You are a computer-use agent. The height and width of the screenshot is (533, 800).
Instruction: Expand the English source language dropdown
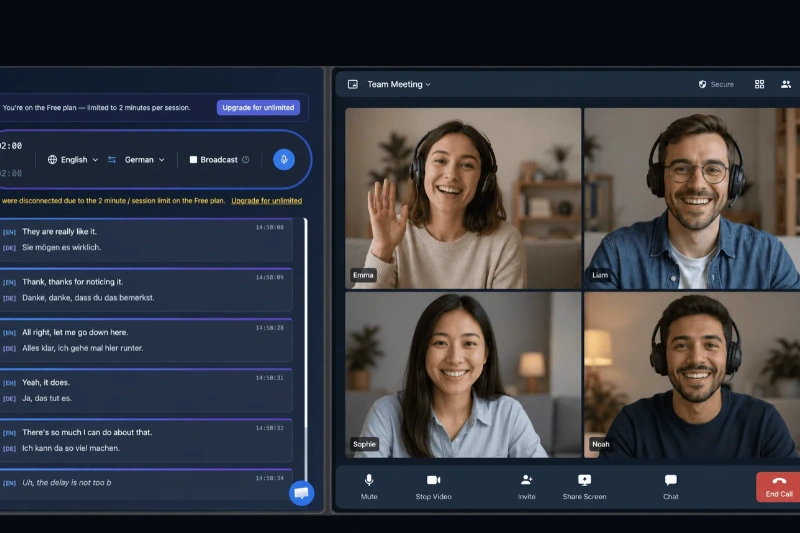(72, 160)
